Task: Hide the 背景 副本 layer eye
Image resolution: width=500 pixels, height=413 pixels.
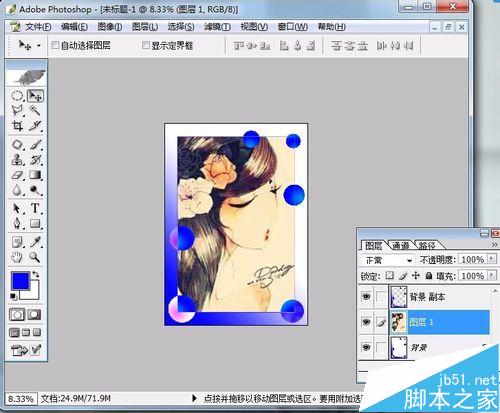Action: 366,296
